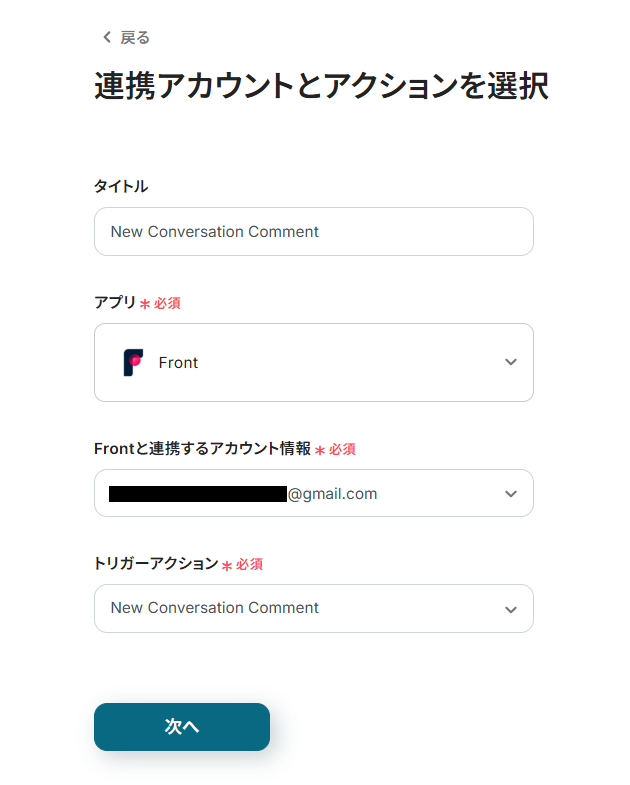The image size is (630, 785).
Task: Click the @gmail.com account text
Action: 332,494
